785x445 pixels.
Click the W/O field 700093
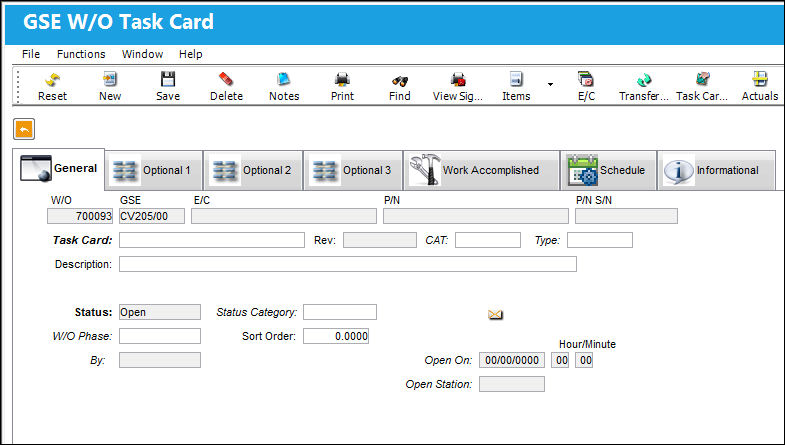click(80, 216)
